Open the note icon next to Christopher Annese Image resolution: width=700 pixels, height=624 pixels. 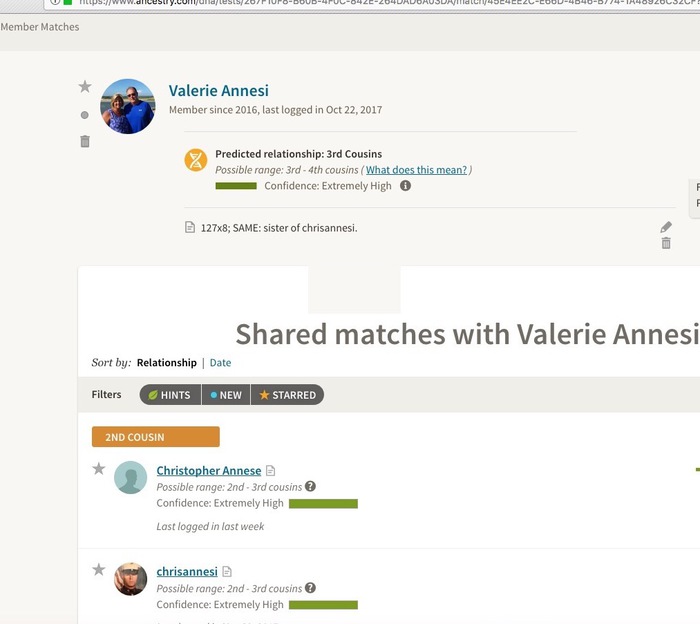click(x=271, y=471)
